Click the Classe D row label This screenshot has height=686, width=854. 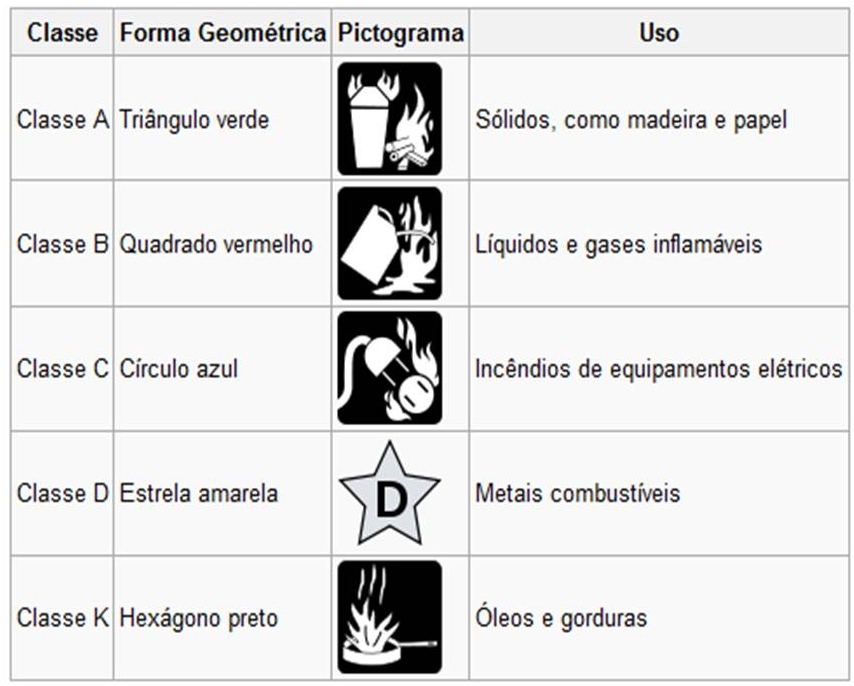tap(63, 493)
